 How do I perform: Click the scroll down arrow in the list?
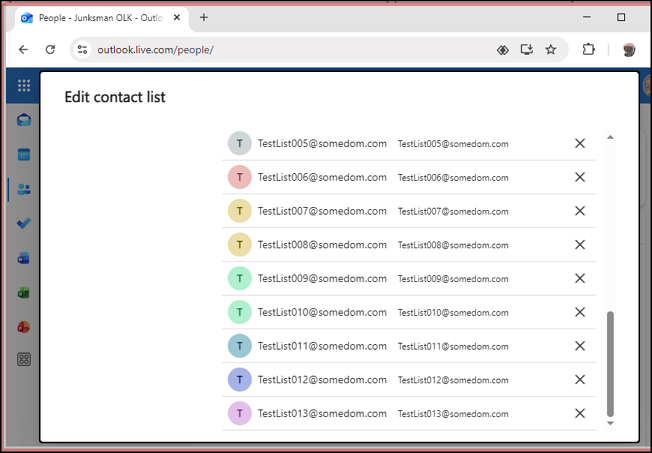[x=610, y=423]
